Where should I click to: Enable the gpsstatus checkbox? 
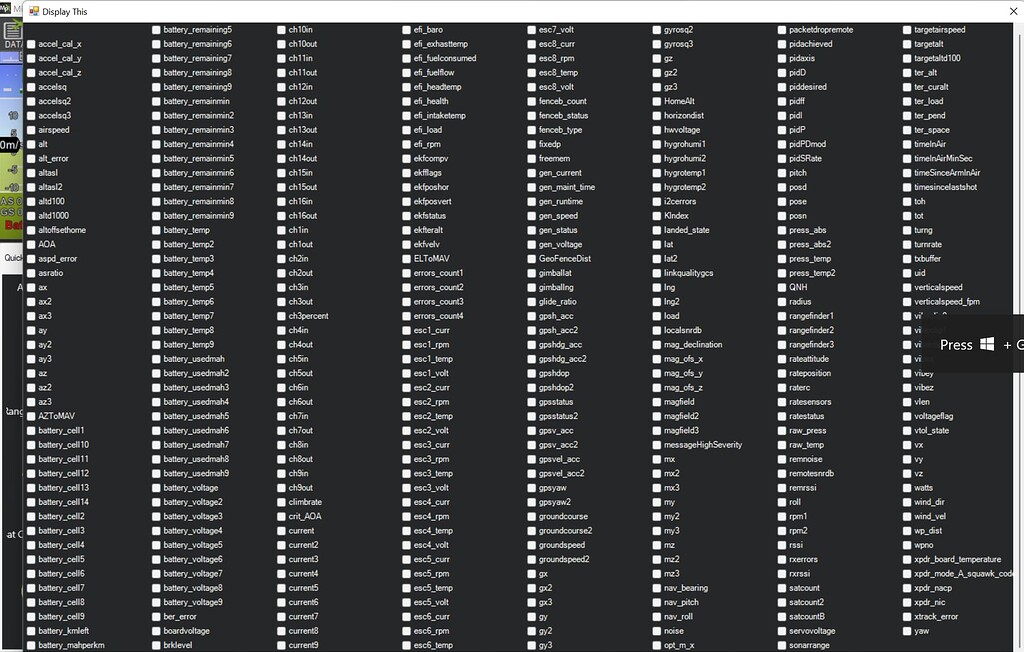click(532, 402)
